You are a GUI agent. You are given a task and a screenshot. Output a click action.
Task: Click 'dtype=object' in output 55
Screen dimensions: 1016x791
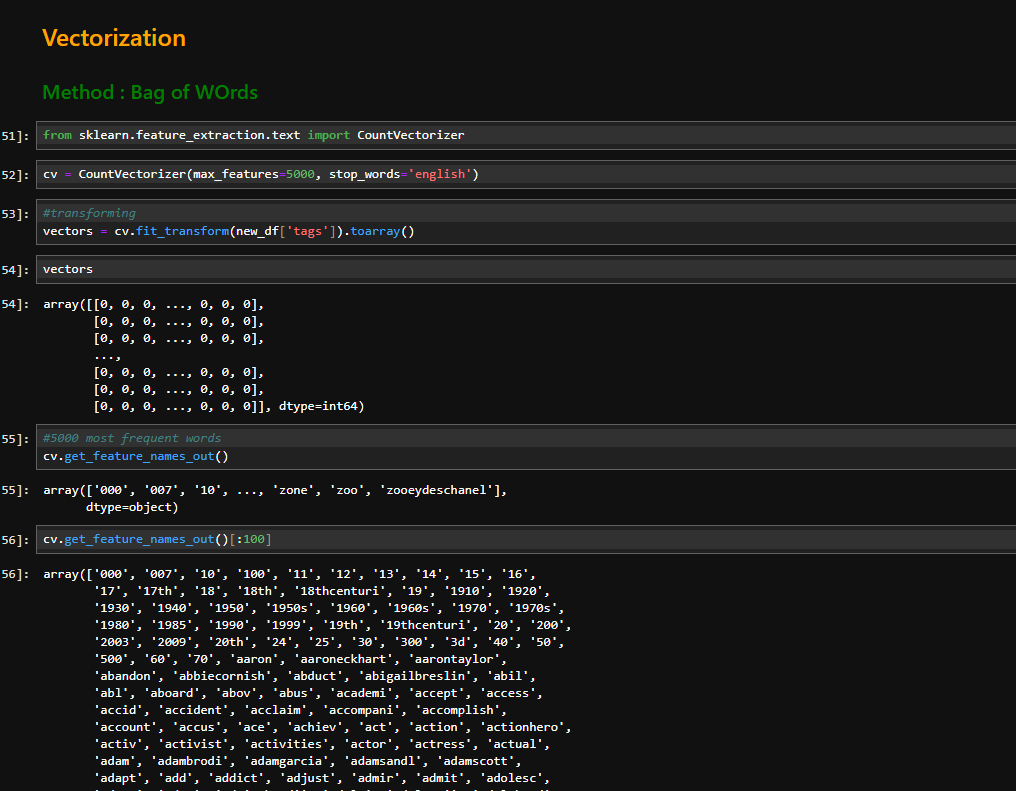(x=128, y=507)
